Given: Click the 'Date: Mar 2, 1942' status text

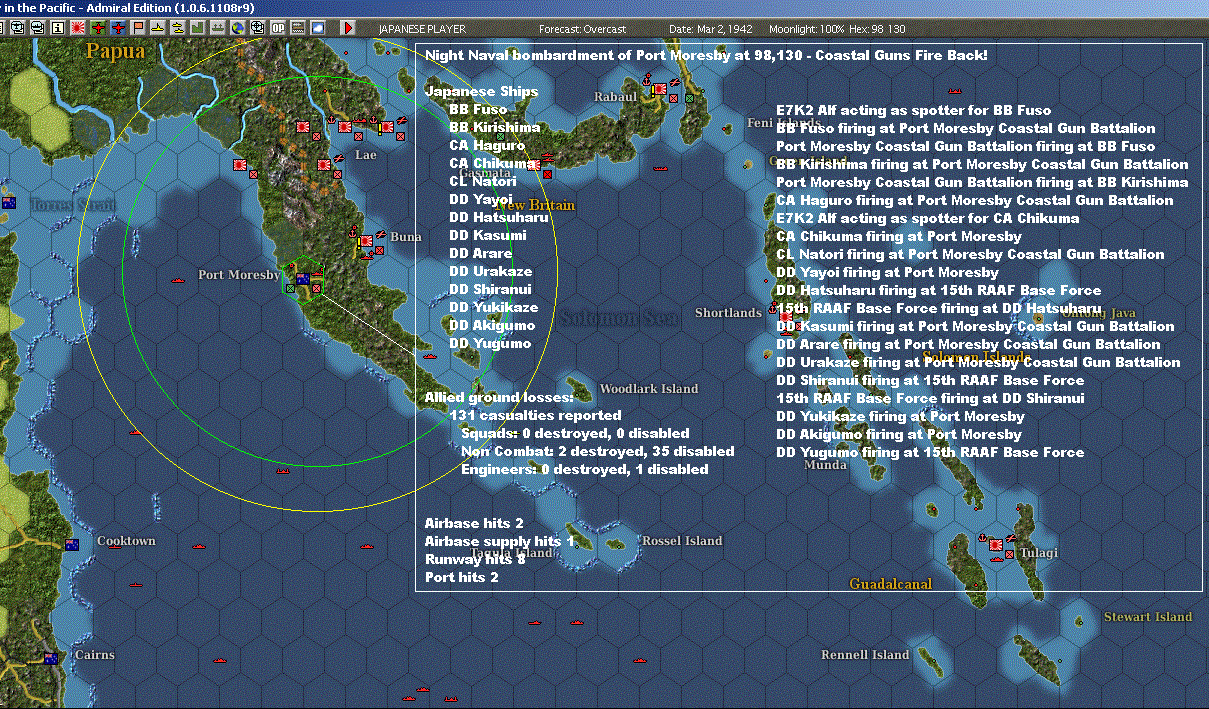Looking at the screenshot, I should [x=712, y=29].
